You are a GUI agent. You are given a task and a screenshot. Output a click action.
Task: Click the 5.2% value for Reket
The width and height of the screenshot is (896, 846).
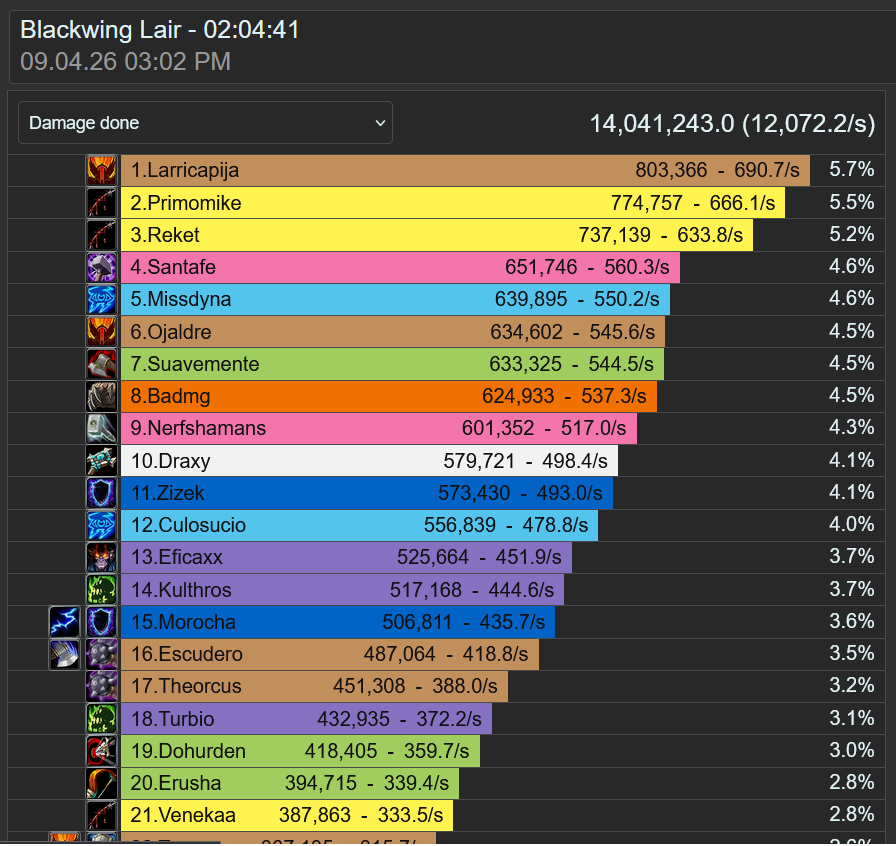click(x=851, y=234)
